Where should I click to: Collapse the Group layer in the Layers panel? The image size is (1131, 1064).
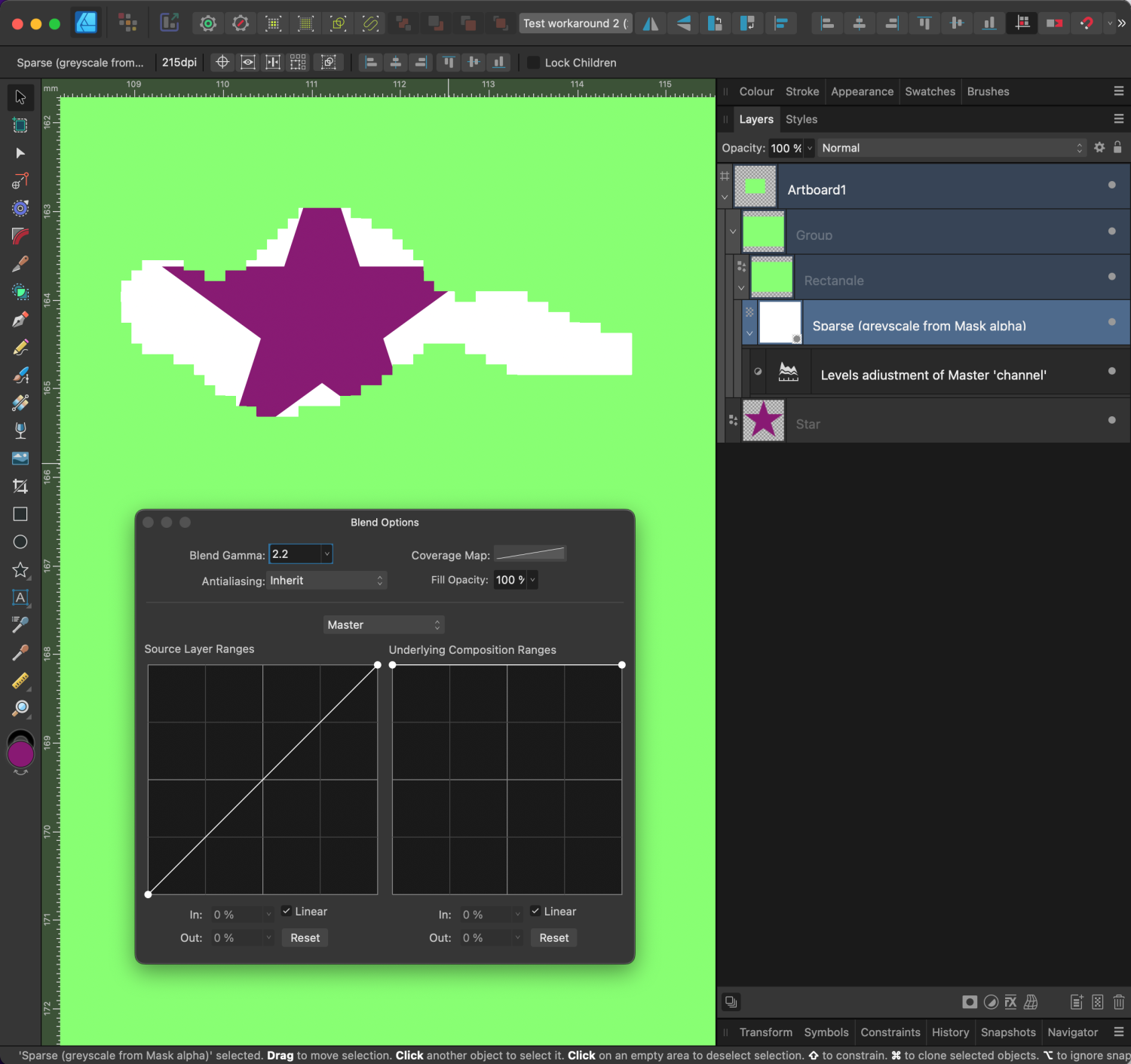732,232
